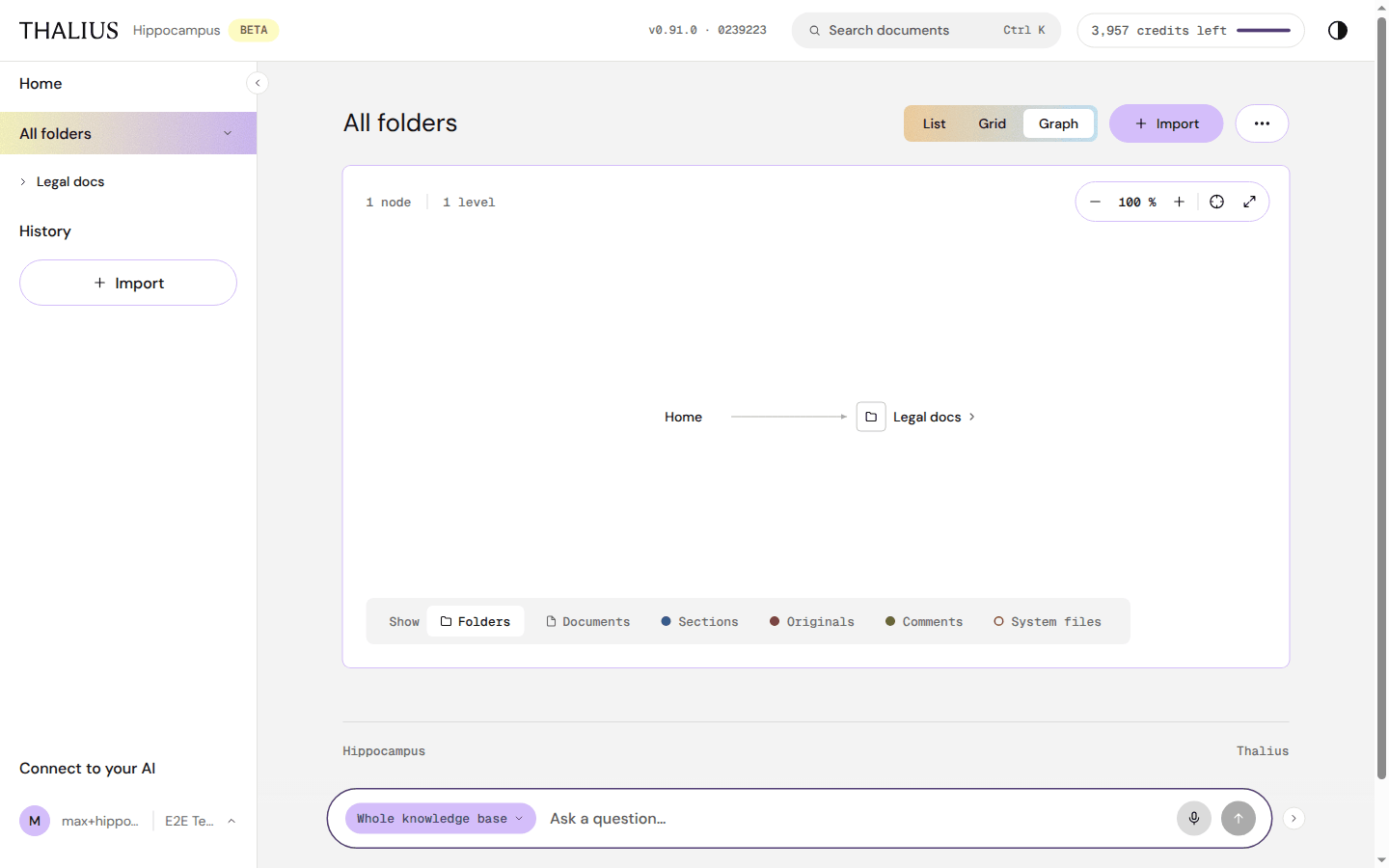
Task: Click the Home node in the graph
Action: point(683,417)
